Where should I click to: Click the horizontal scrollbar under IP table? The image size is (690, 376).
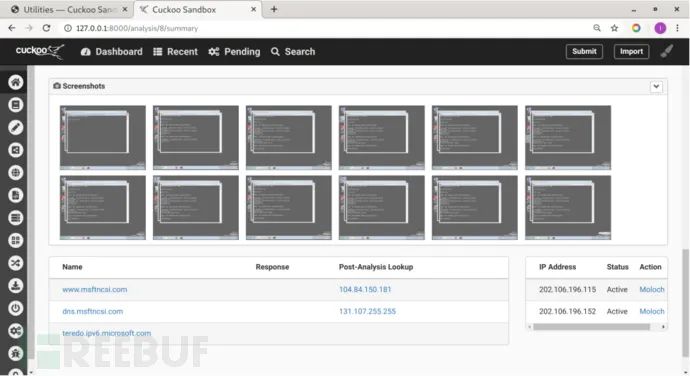click(x=591, y=327)
